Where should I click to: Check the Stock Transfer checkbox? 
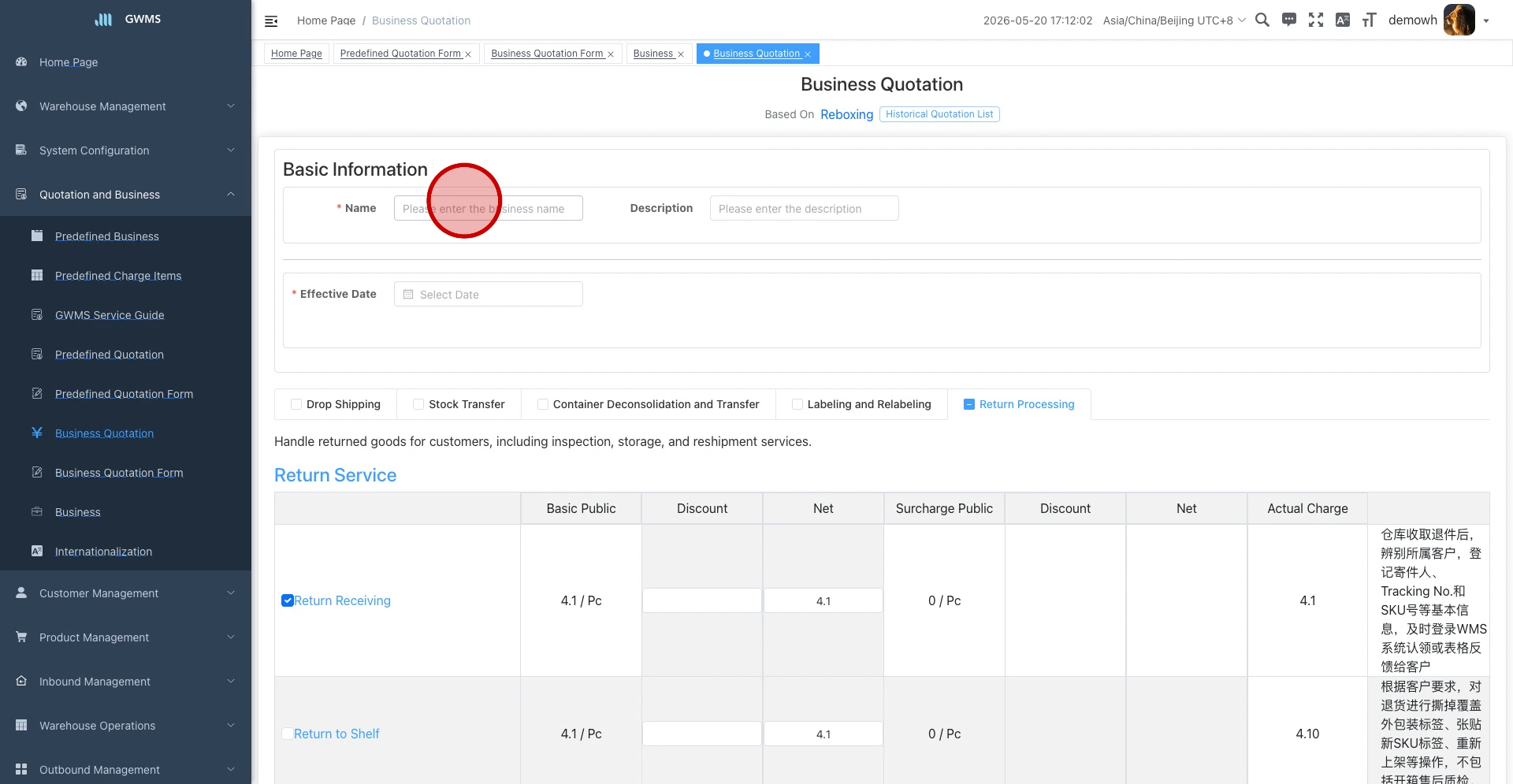[418, 404]
